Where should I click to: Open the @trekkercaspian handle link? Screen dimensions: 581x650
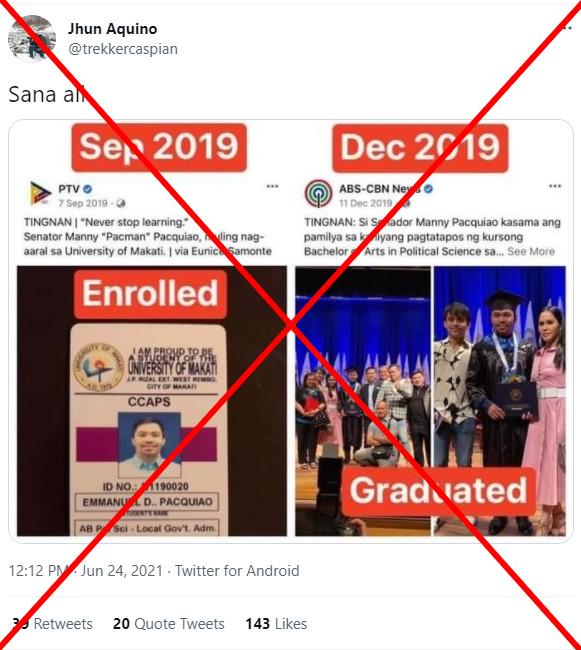pyautogui.click(x=123, y=49)
